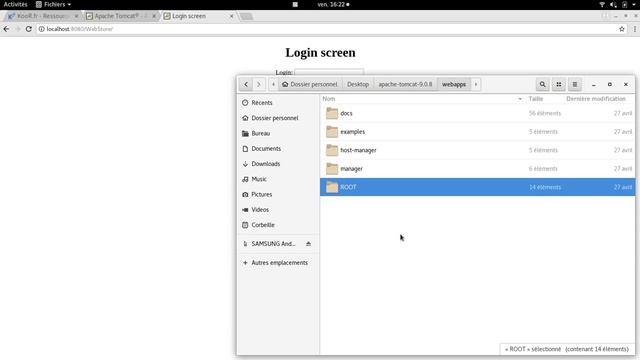This screenshot has width=640, height=360.
Task: Eject the SAMSUNG device
Action: click(x=308, y=244)
